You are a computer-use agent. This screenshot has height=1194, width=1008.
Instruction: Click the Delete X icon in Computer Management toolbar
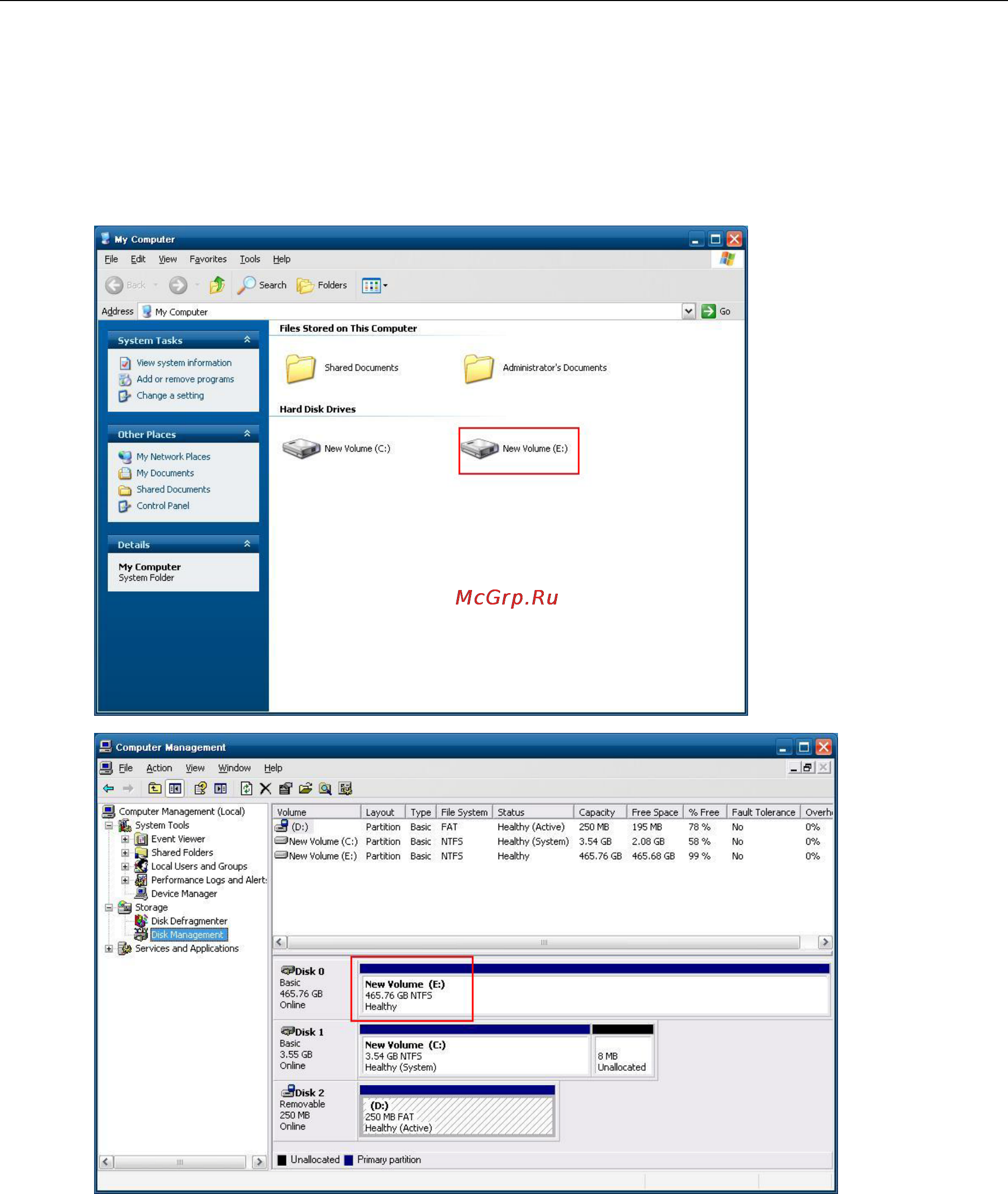click(x=266, y=789)
